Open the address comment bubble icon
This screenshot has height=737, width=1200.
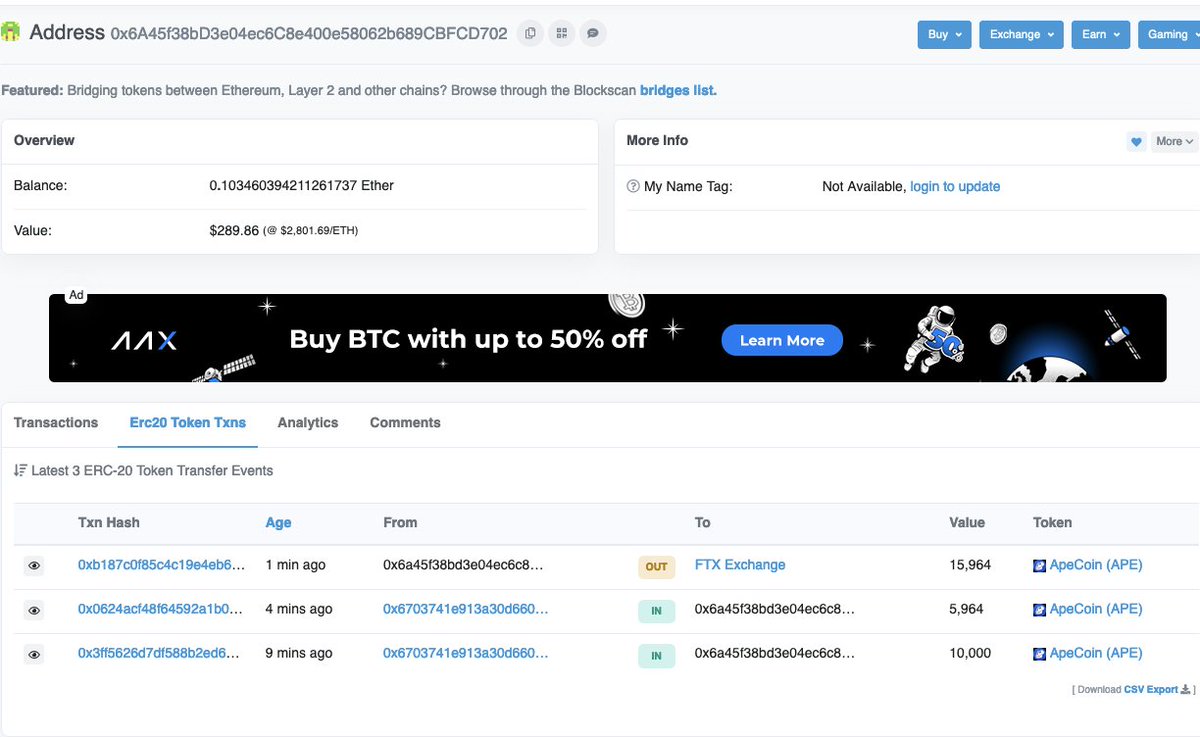coord(593,33)
